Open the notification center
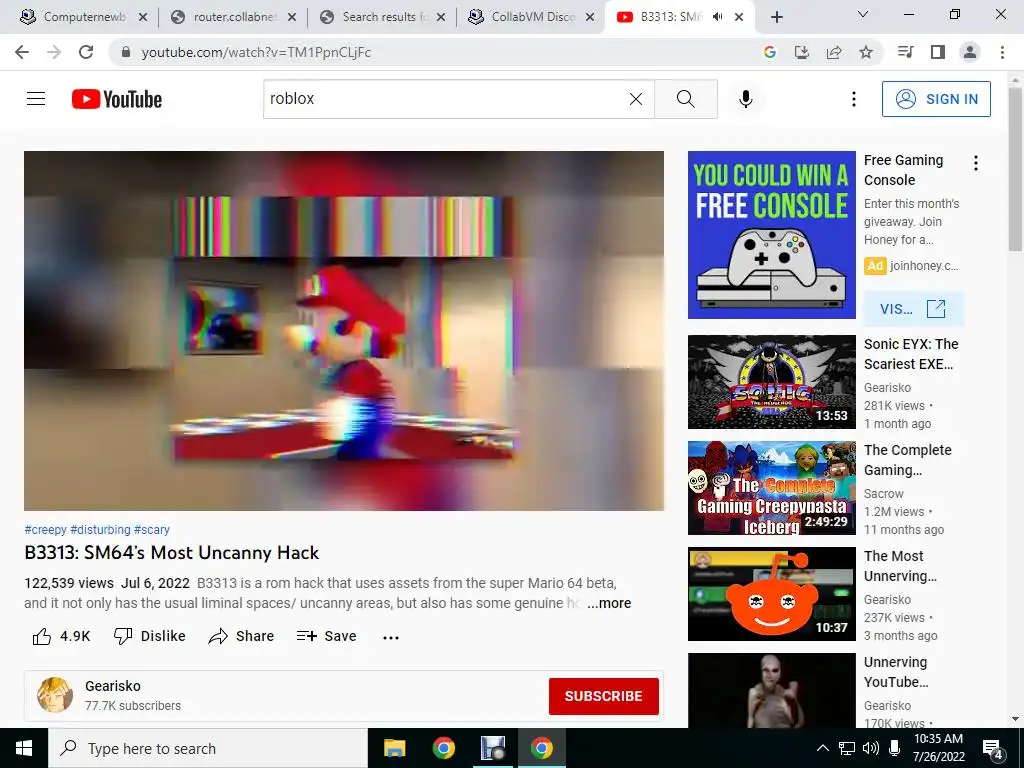Screen dimensions: 1024x768 993,749
